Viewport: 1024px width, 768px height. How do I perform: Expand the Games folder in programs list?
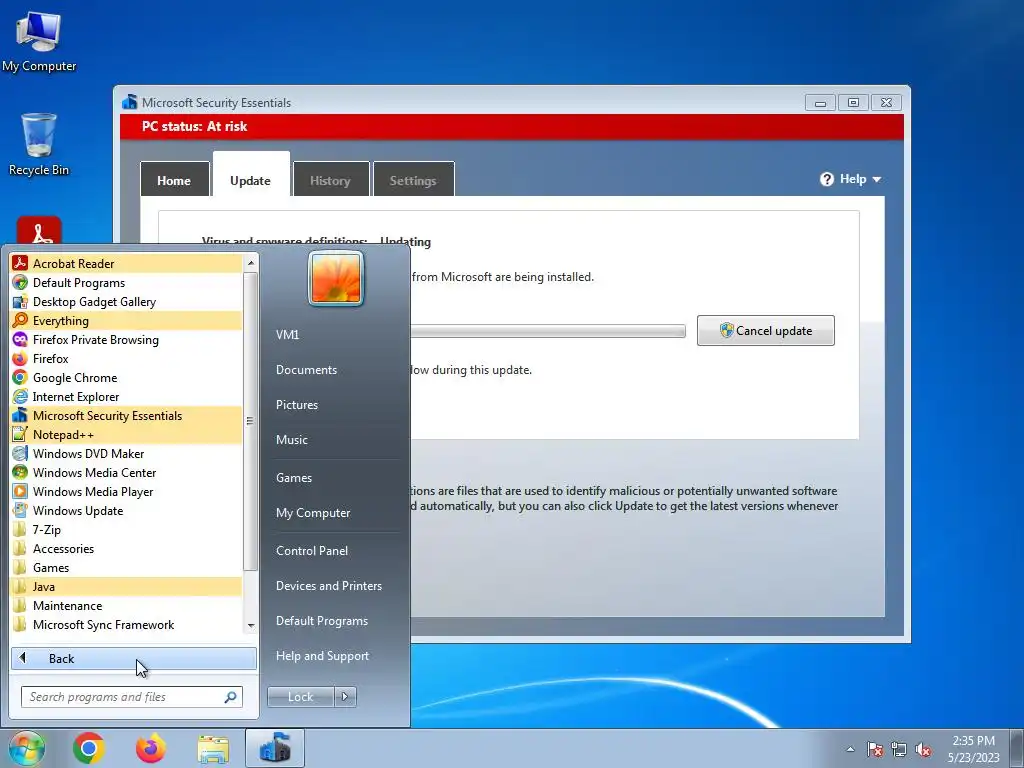(x=127, y=568)
